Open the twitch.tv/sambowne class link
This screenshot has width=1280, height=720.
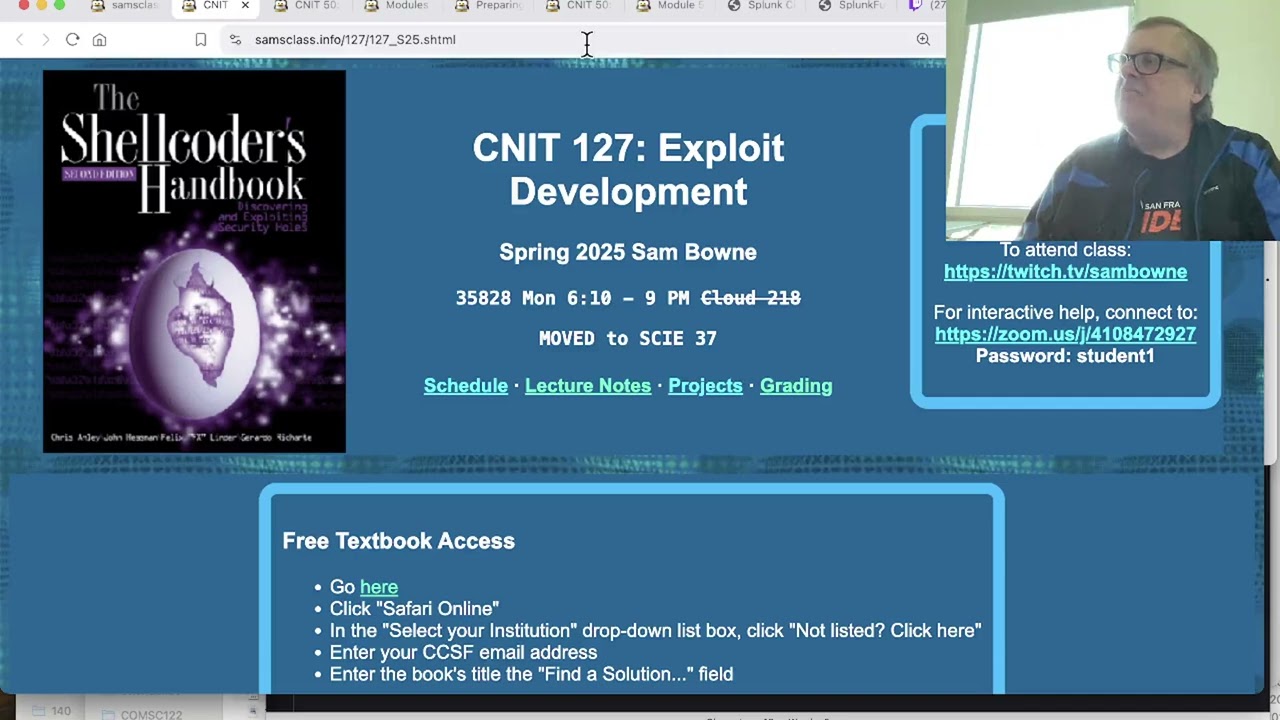(1065, 272)
